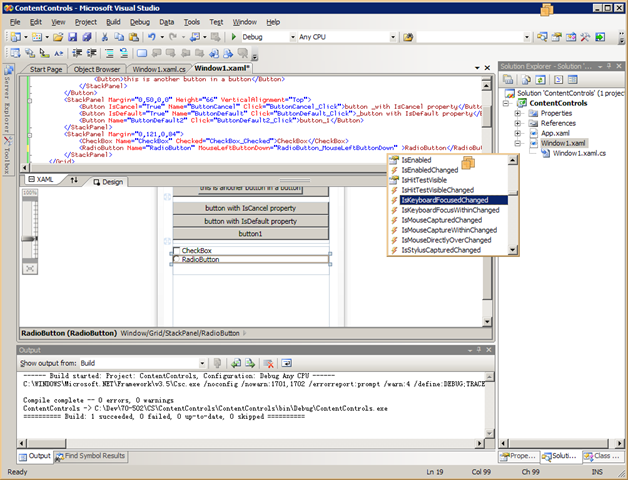Toggle auto-hide pin on Output panel
628x480 pixels.
(479, 350)
